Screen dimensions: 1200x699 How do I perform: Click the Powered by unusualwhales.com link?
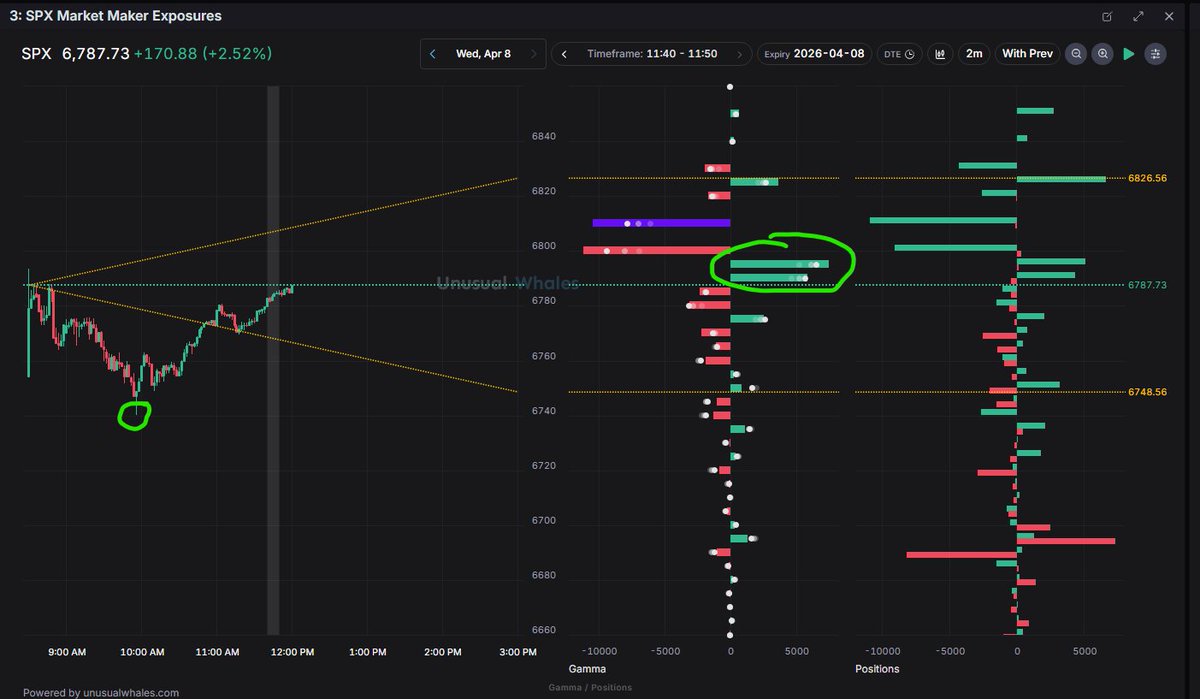coord(101,692)
